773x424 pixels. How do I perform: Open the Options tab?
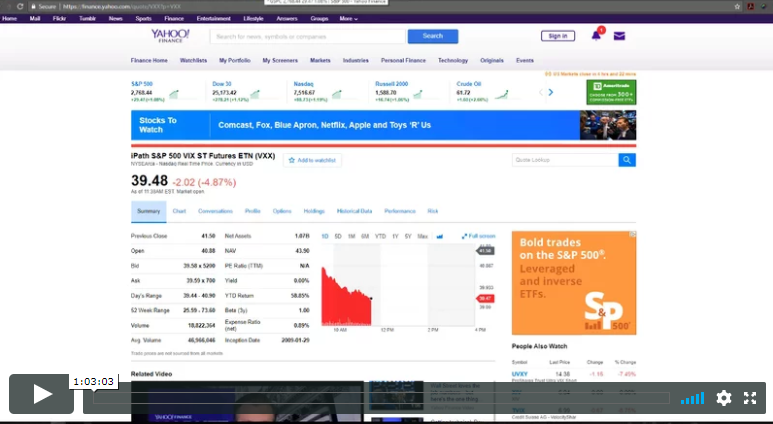(x=282, y=211)
